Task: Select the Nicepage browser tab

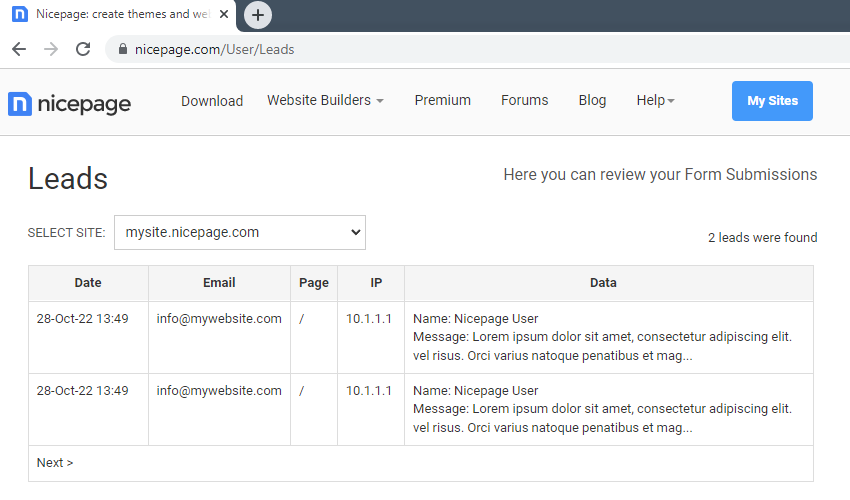Action: [118, 15]
